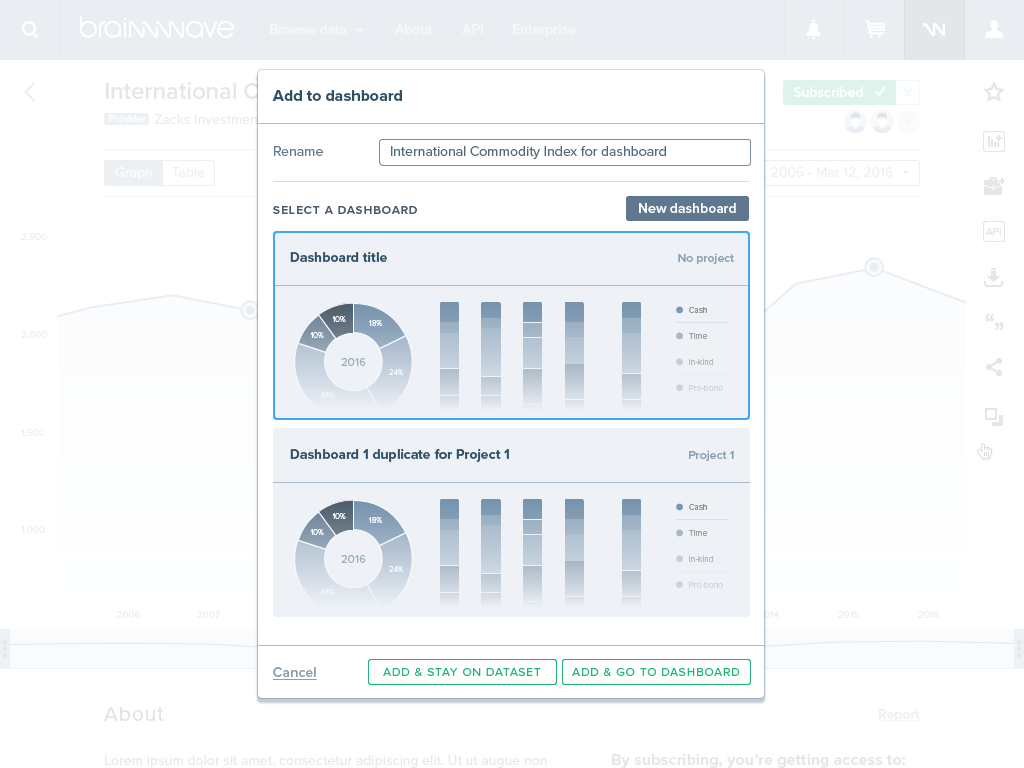Click the SELECT A DASHBOARD heading
The width and height of the screenshot is (1024, 768).
(345, 210)
